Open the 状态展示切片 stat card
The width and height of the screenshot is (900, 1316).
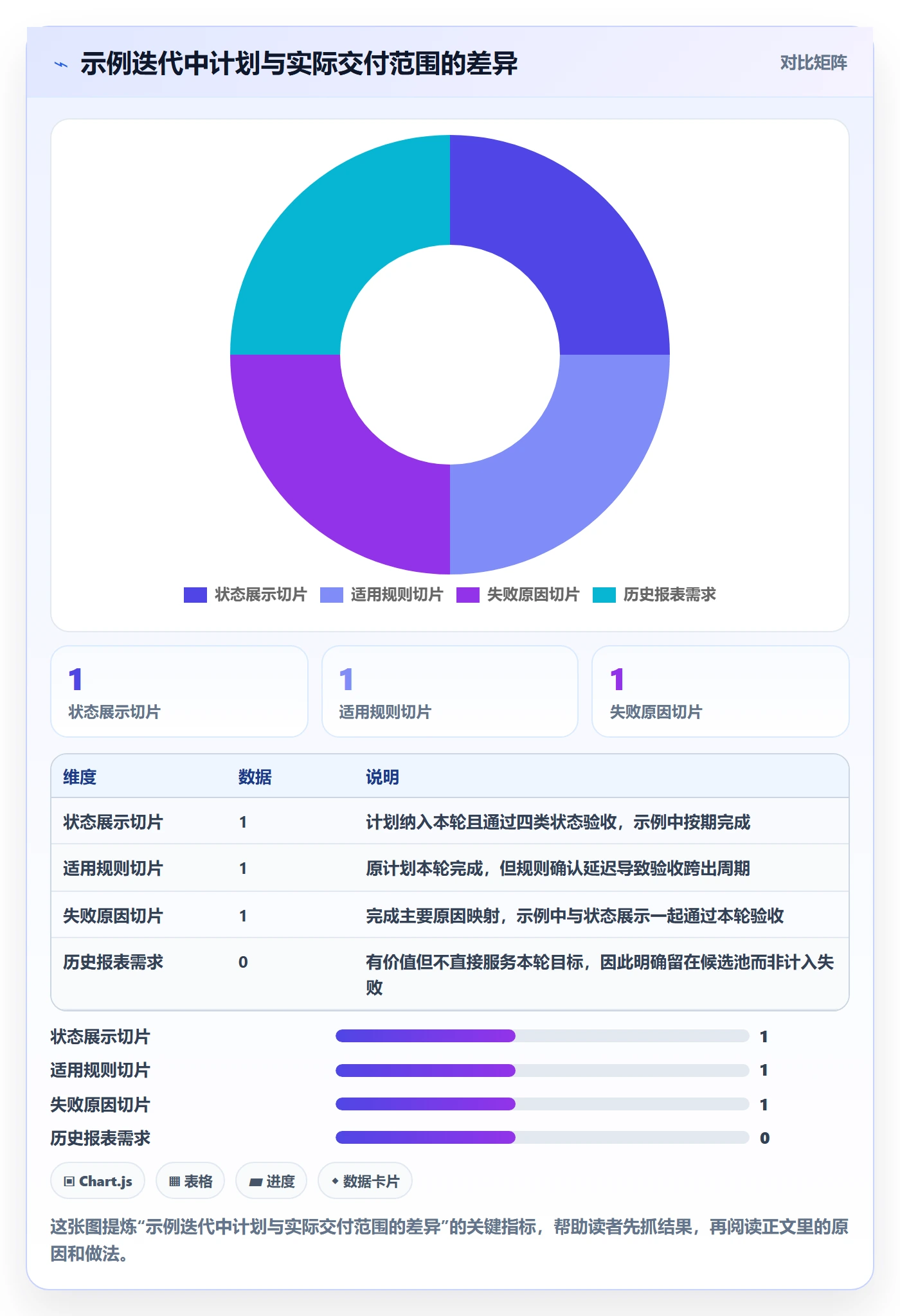[179, 691]
